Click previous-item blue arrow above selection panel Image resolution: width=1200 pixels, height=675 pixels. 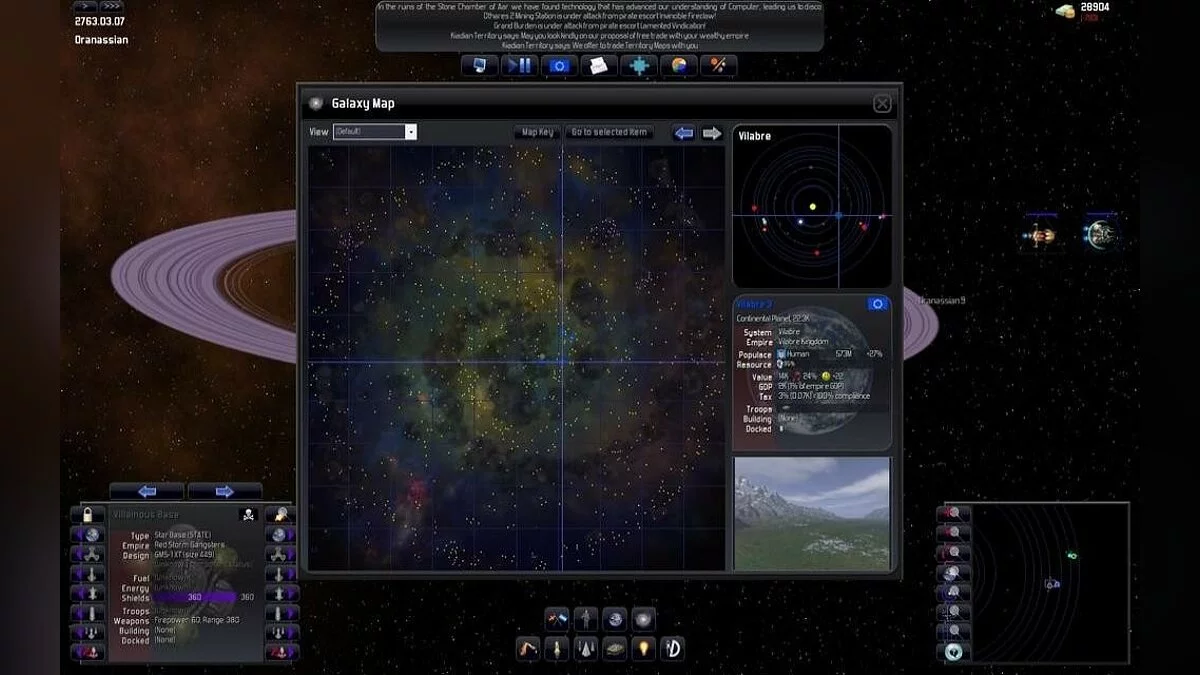pyautogui.click(x=147, y=491)
